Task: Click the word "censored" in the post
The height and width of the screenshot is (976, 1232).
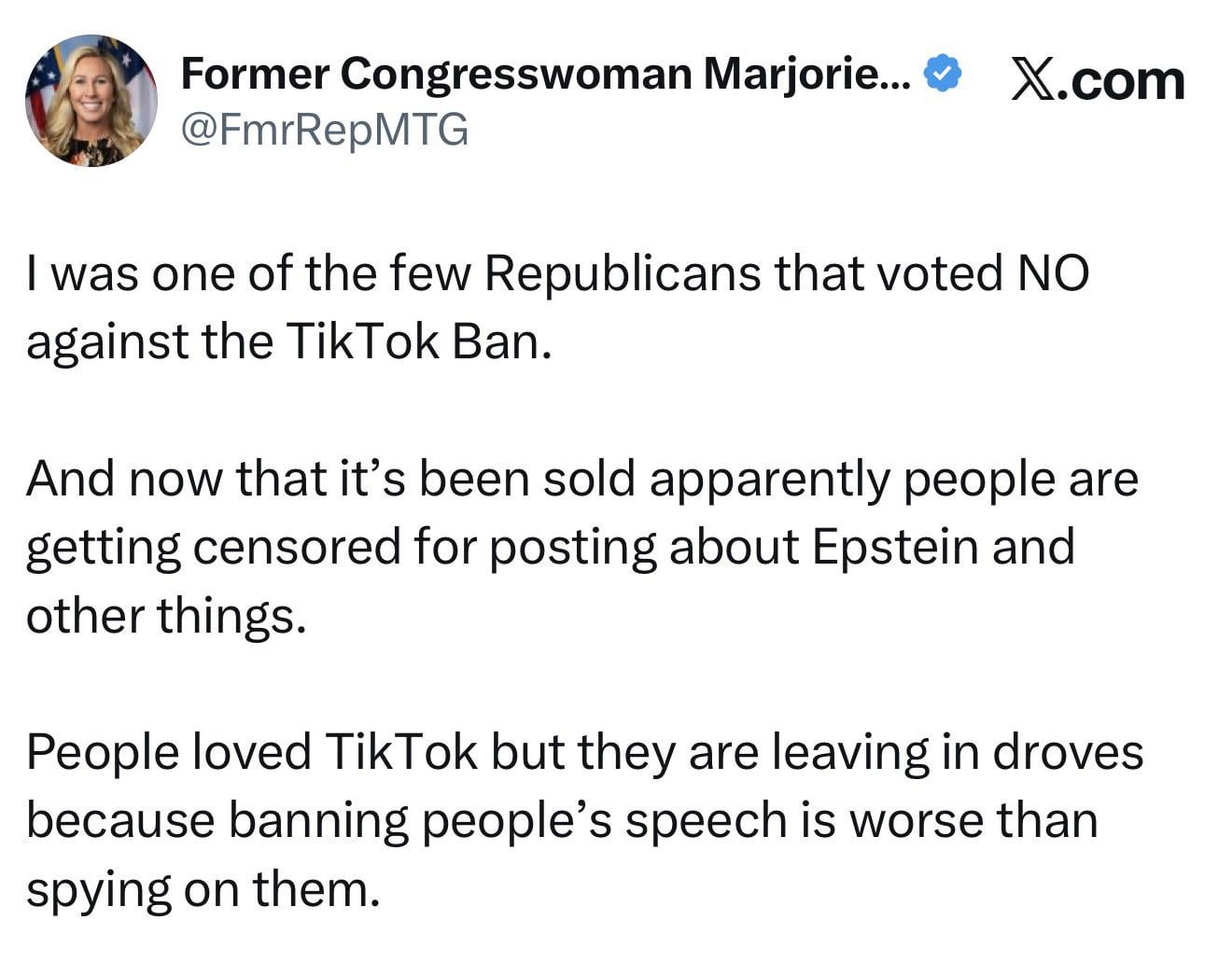Action: (x=297, y=547)
